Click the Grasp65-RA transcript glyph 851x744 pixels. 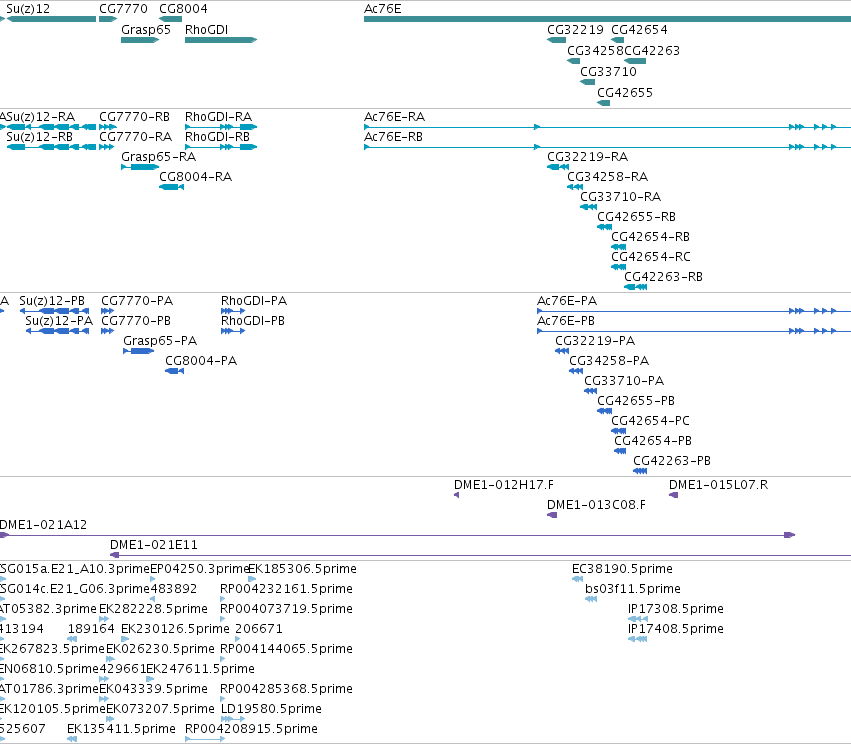coord(140,167)
